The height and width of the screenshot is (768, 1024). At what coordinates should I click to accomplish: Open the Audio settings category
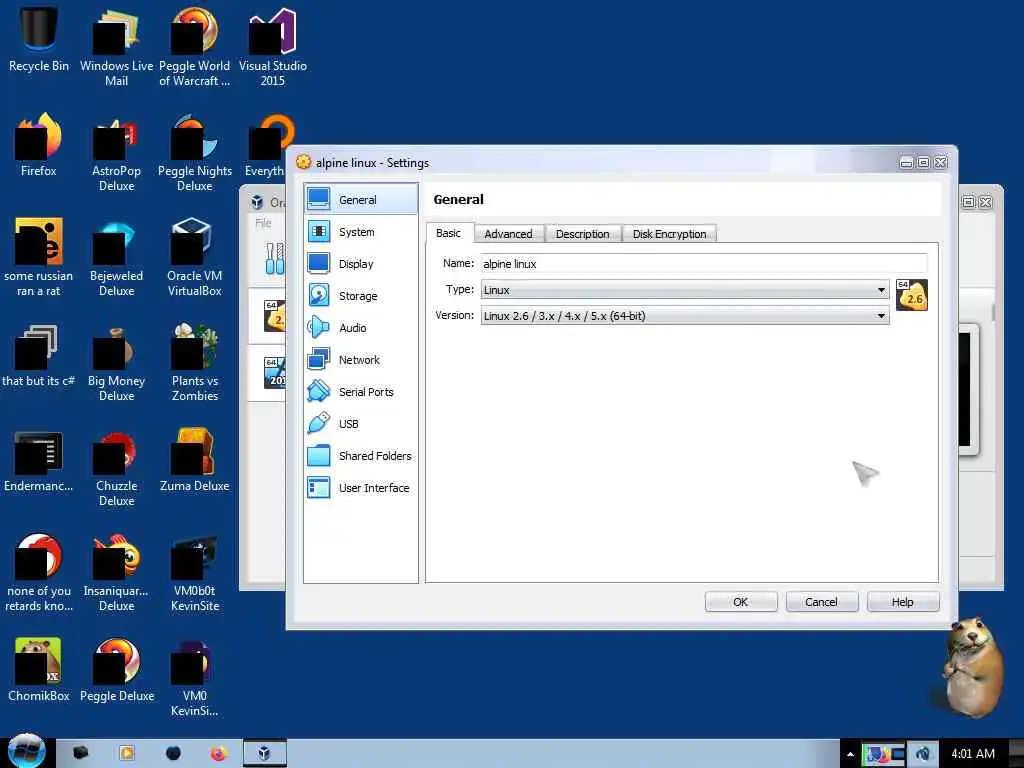pyautogui.click(x=360, y=328)
